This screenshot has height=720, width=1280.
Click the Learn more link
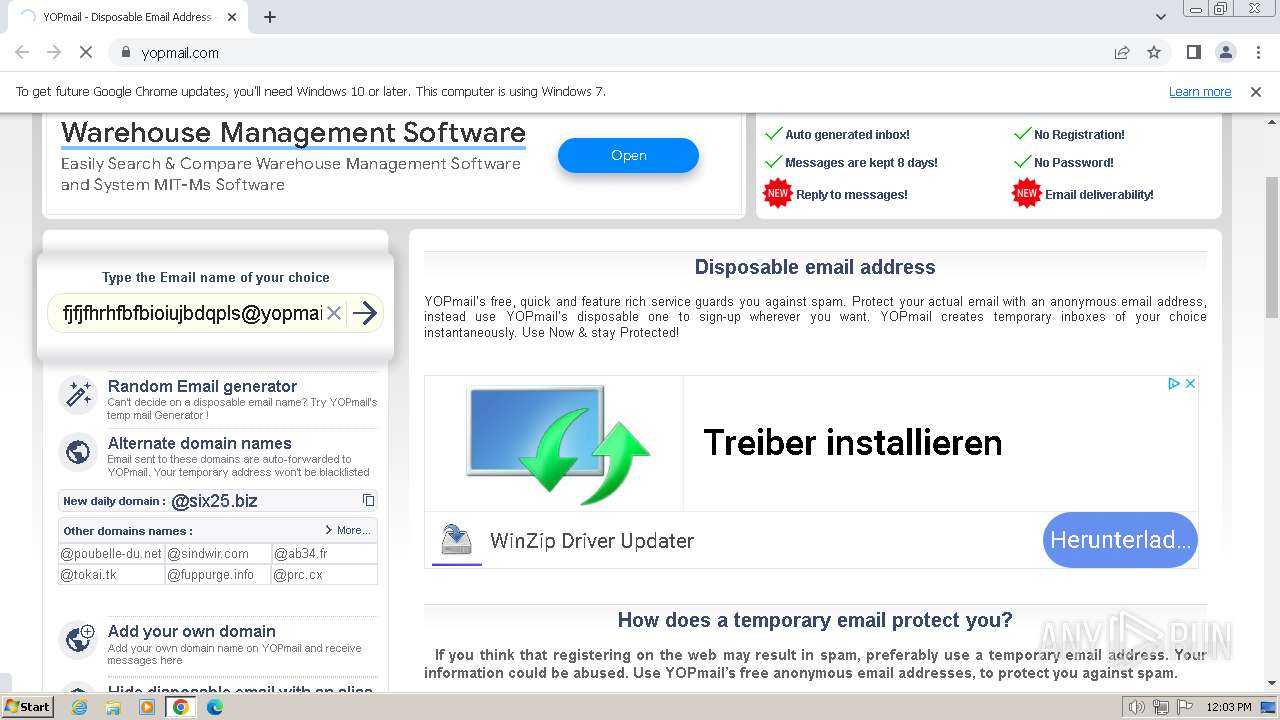(1200, 91)
